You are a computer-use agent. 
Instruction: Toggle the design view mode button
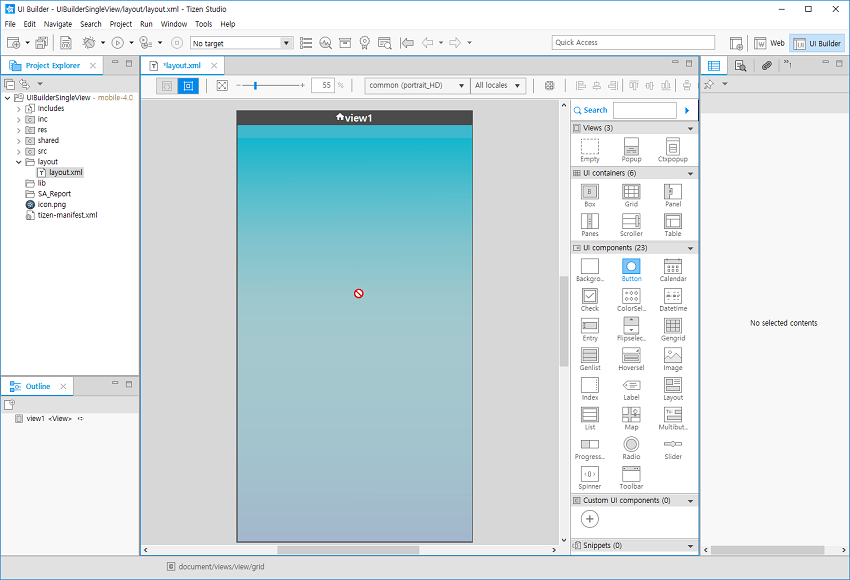[188, 86]
